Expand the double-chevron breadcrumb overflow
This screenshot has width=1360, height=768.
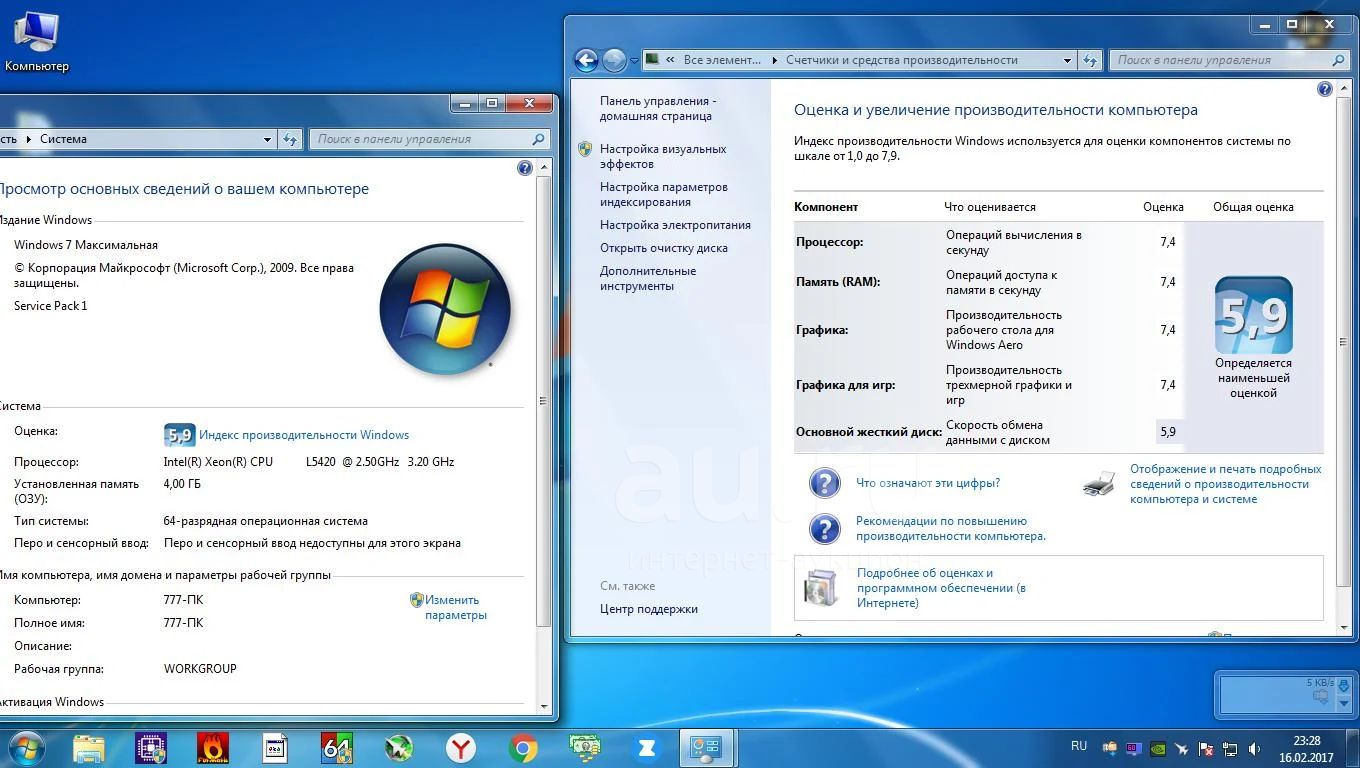pyautogui.click(x=670, y=60)
